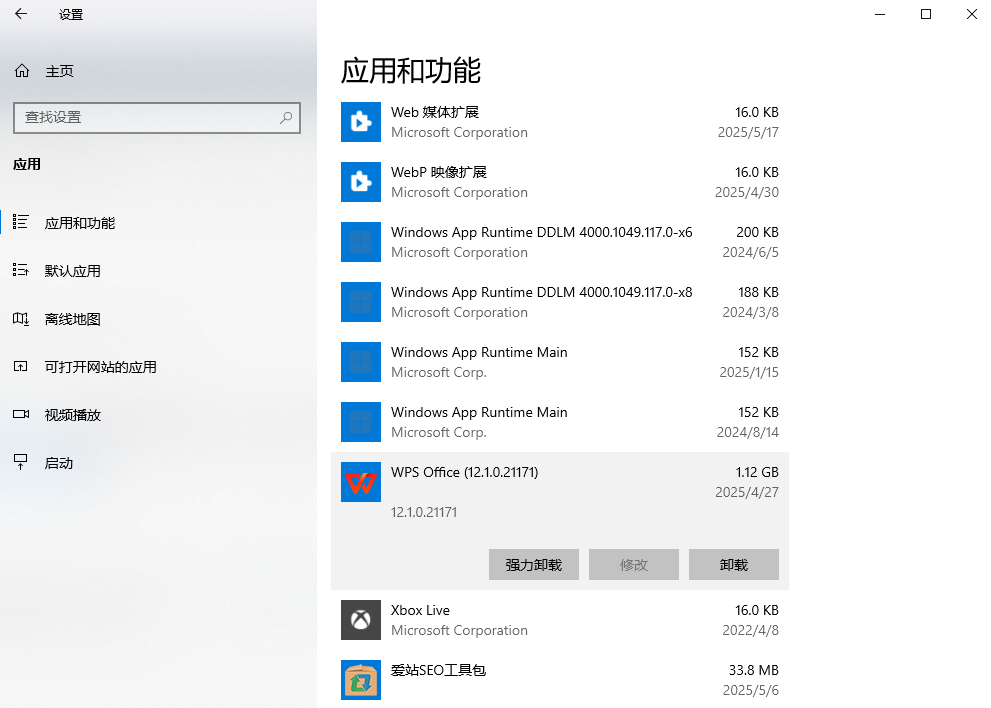The image size is (991, 708).
Task: Click the WebP 映像扩展 app icon
Action: [361, 182]
